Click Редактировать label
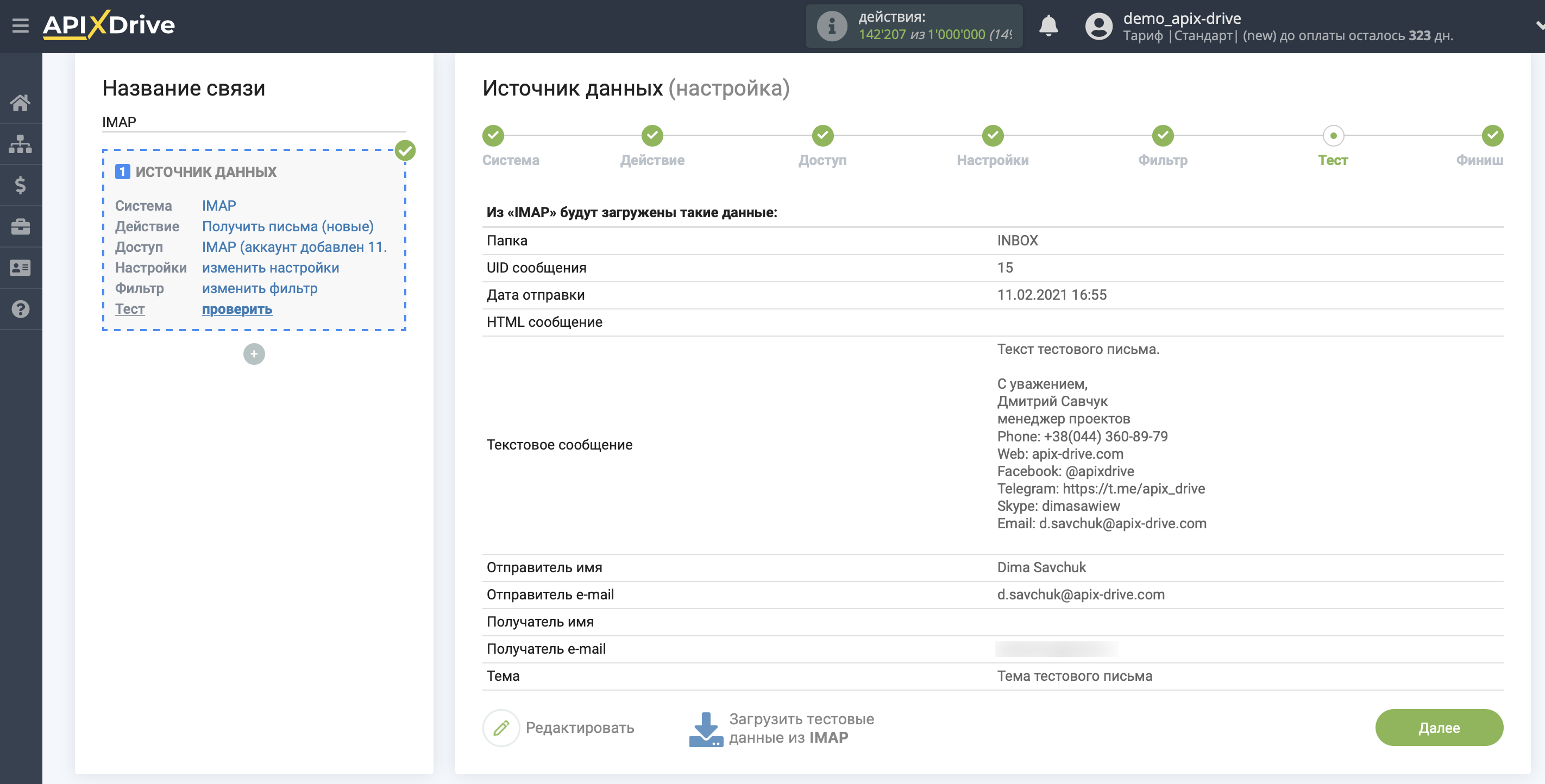 click(x=579, y=728)
